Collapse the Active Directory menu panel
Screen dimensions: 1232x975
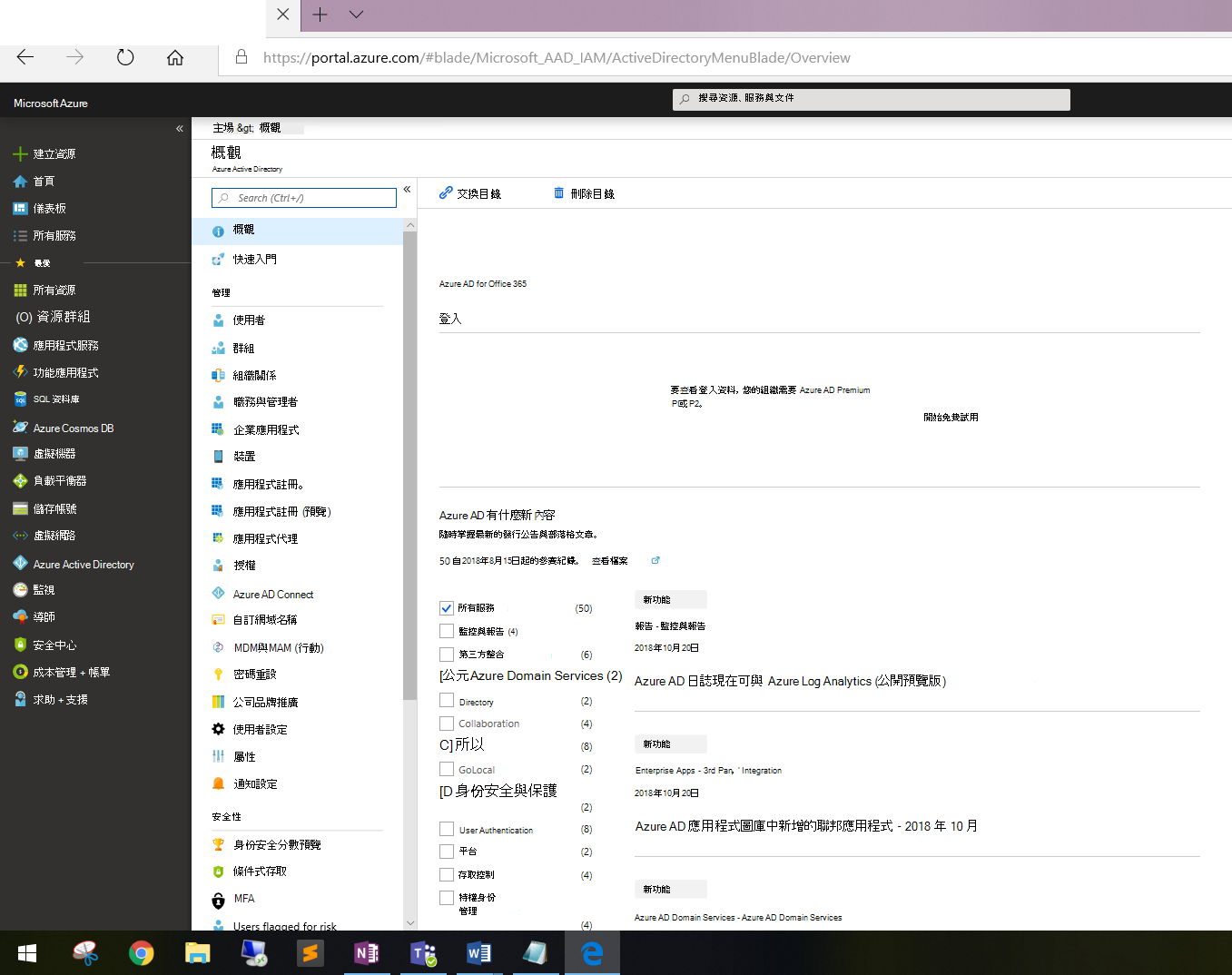coord(407,189)
